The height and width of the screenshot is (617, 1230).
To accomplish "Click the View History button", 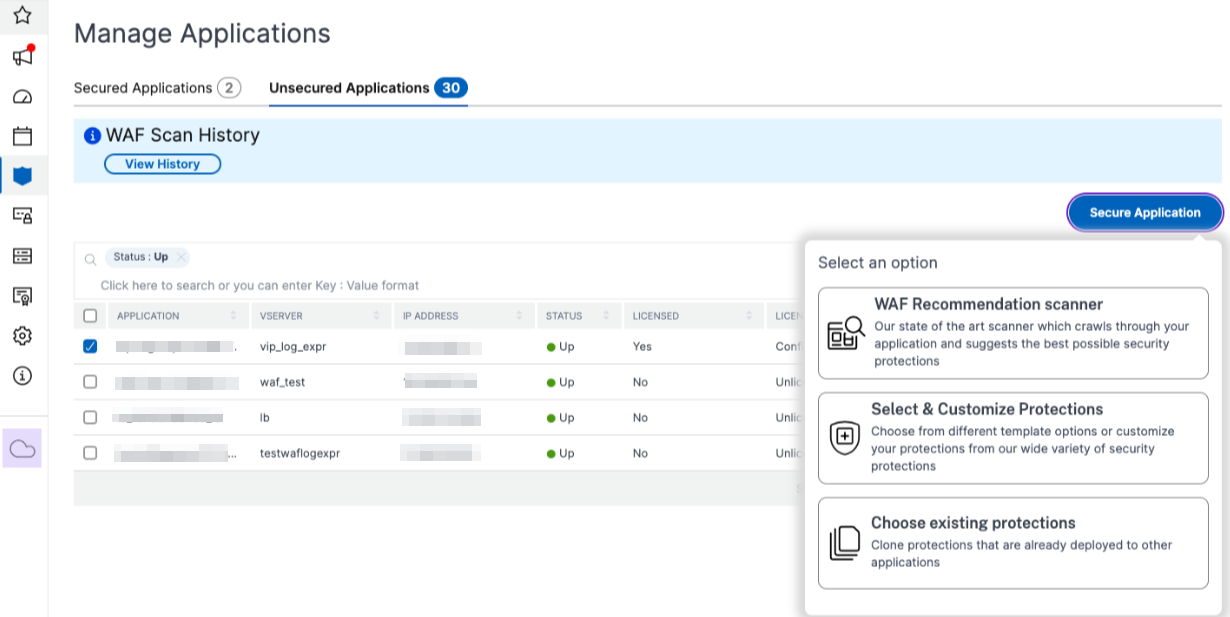I will click(x=162, y=164).
